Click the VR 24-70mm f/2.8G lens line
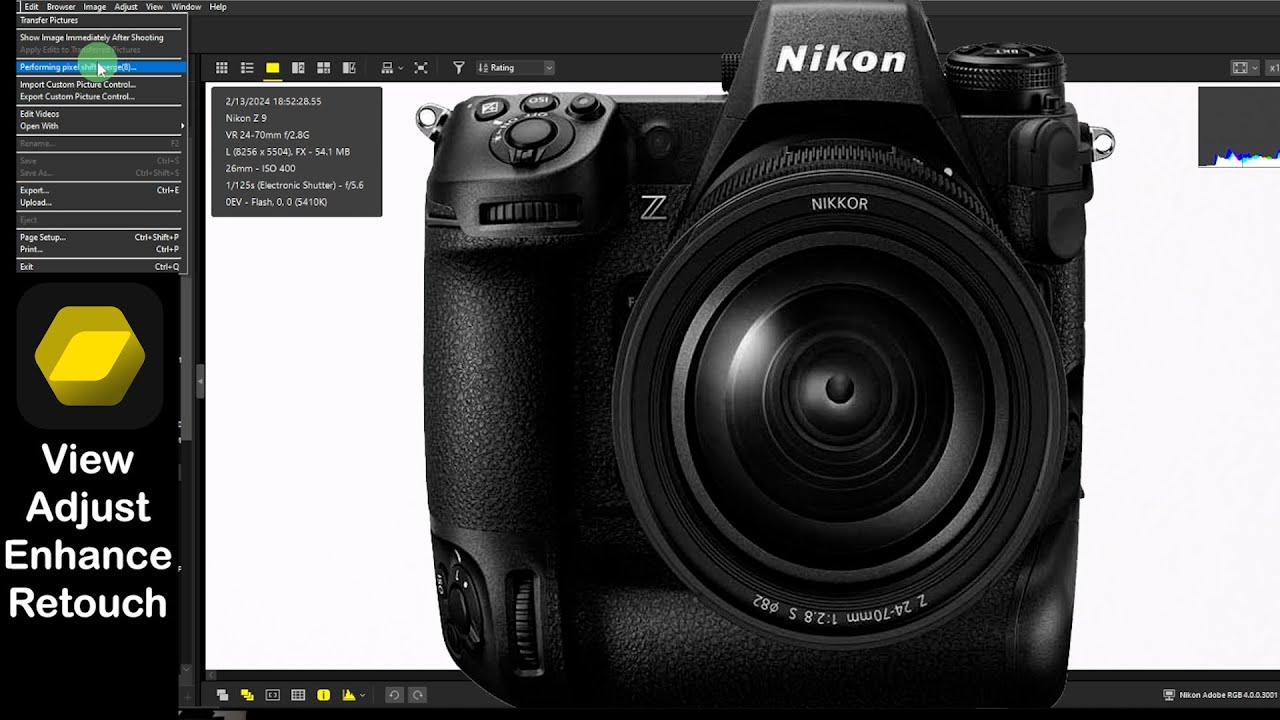The height and width of the screenshot is (720, 1280). pos(267,135)
